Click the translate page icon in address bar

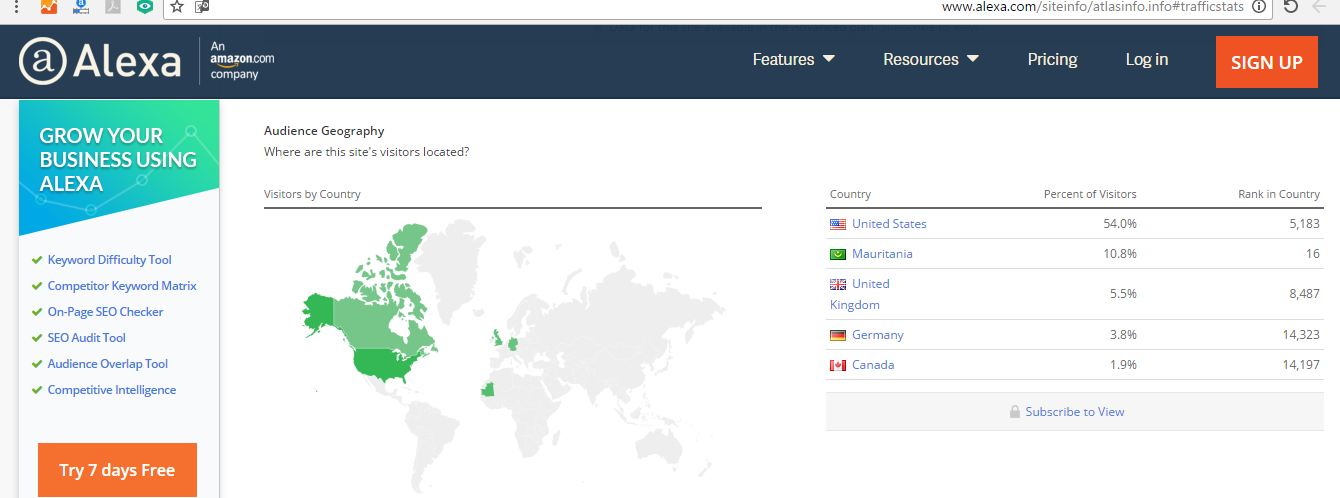coord(202,6)
